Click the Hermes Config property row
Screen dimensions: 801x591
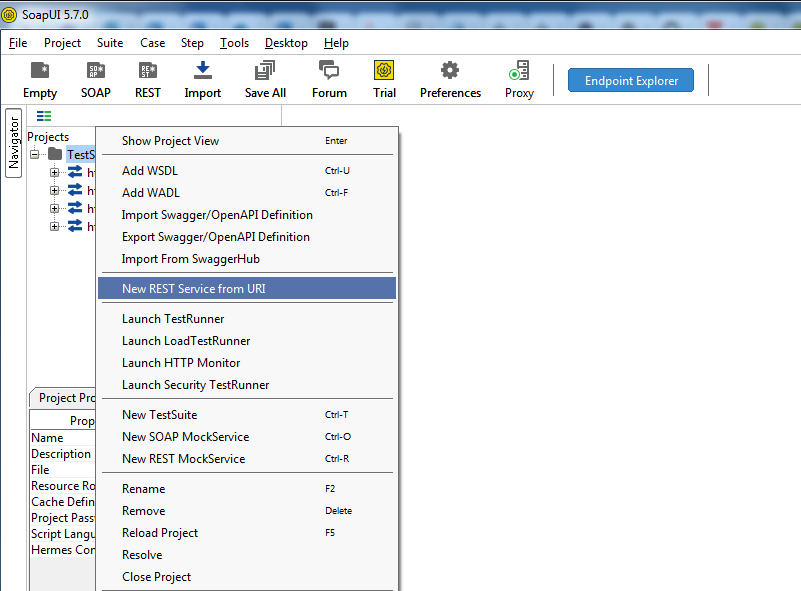63,550
